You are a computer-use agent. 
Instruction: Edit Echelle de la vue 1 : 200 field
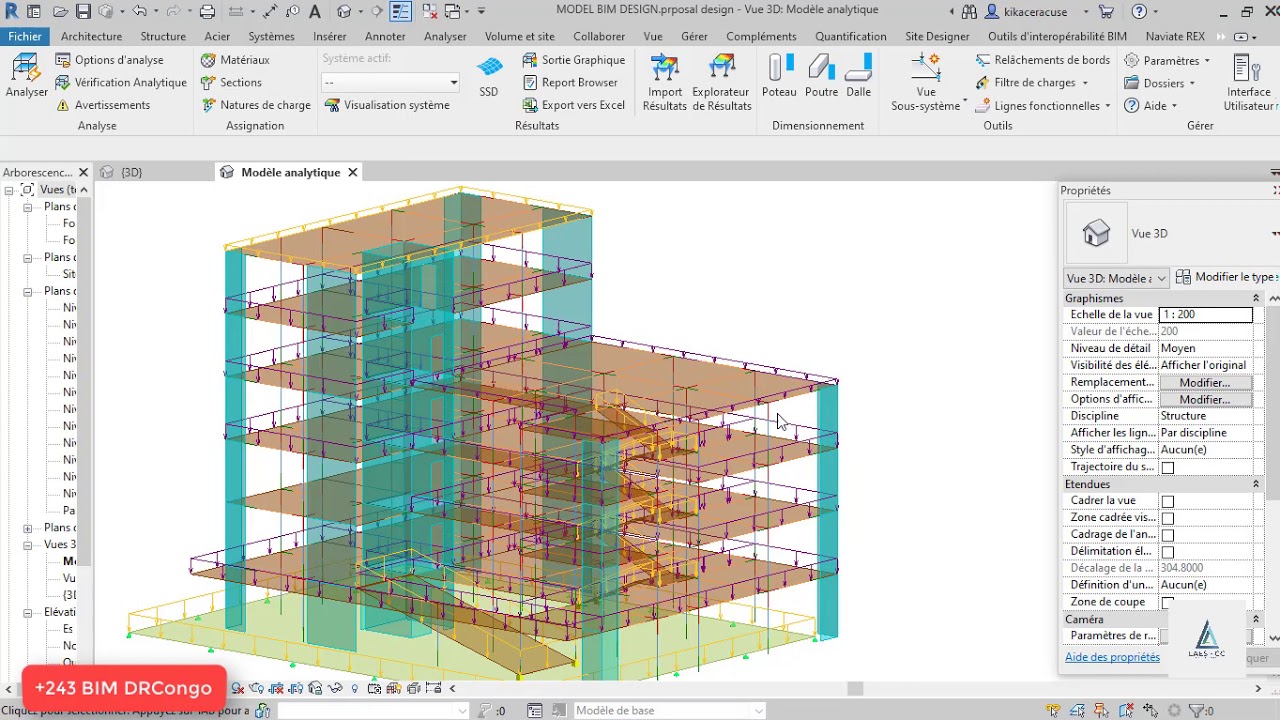tap(1205, 314)
